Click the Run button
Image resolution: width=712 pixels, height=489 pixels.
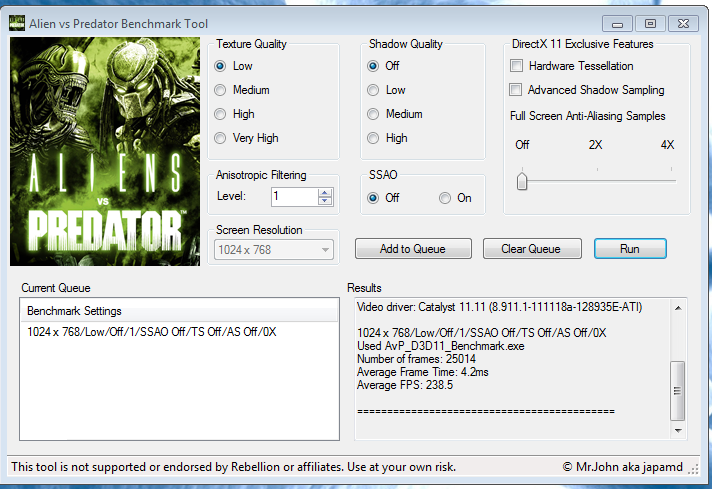pos(630,249)
